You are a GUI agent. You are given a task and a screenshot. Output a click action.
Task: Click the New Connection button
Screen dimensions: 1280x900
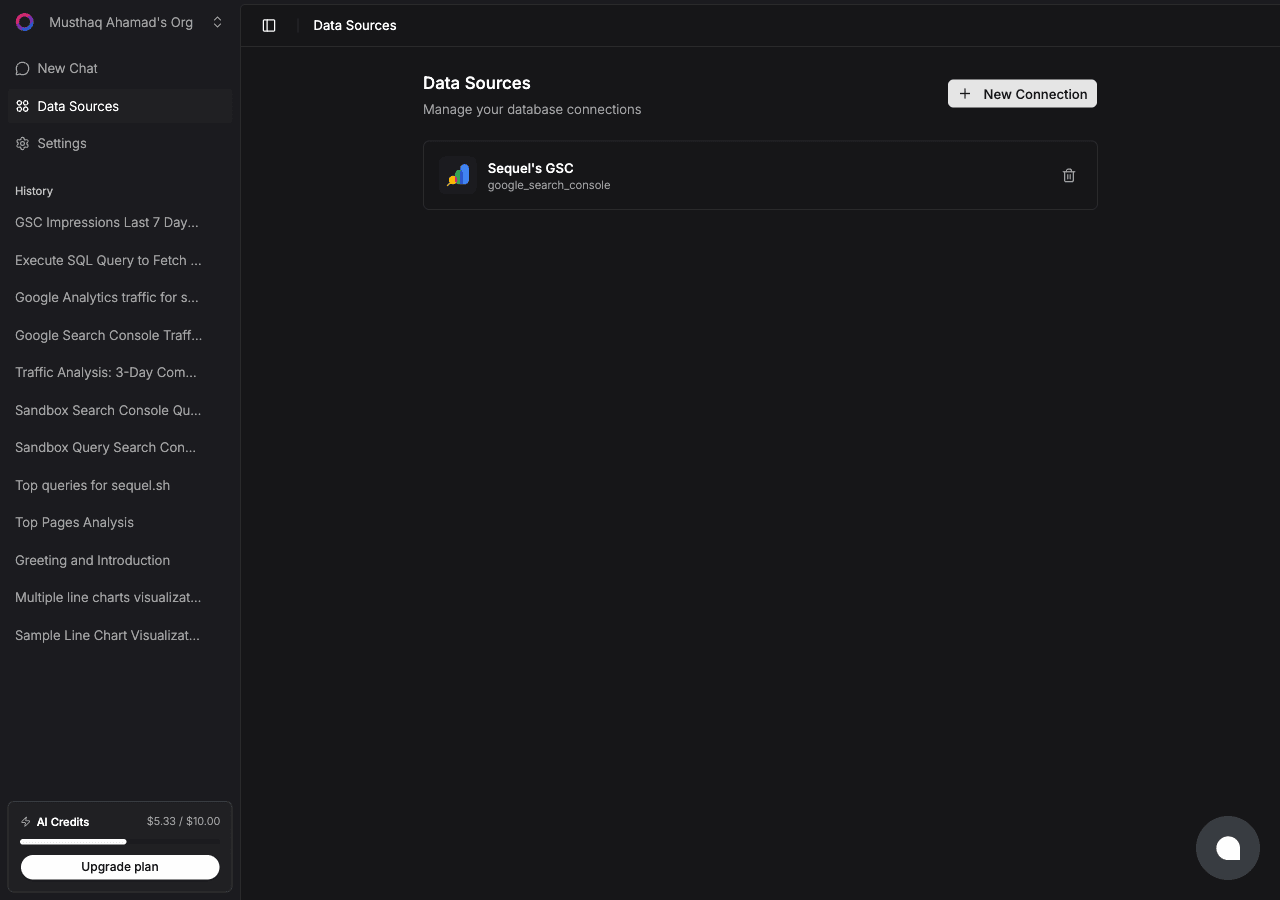pos(1022,94)
